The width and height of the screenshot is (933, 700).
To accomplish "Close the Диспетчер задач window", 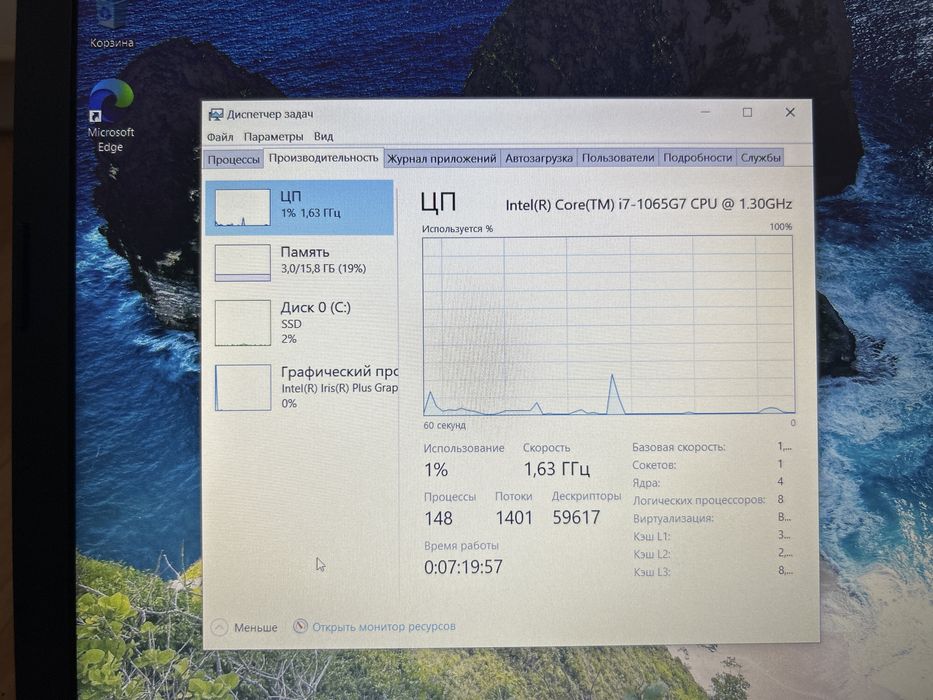I will coord(790,112).
